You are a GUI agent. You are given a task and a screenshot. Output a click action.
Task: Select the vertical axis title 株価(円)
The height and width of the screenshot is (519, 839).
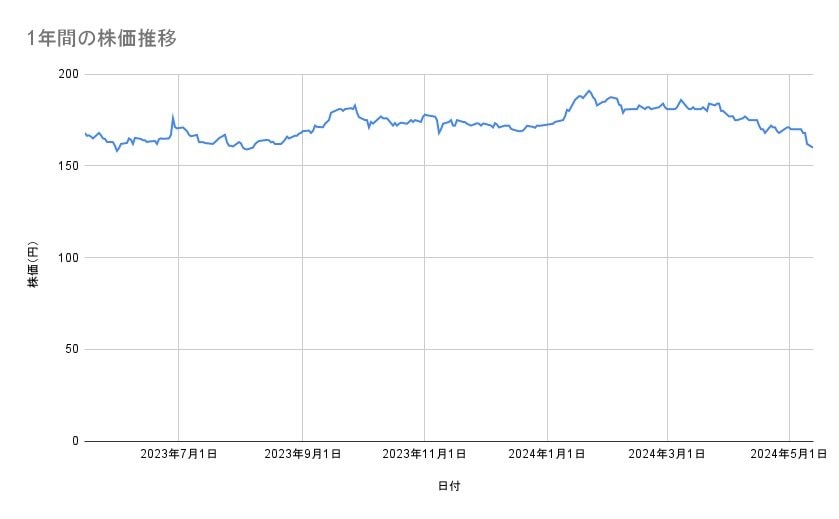[x=33, y=265]
